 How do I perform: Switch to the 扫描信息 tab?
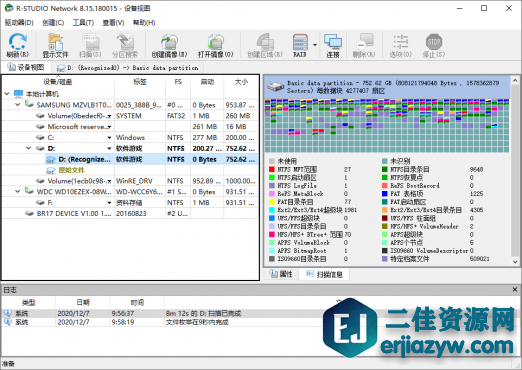tap(325, 274)
